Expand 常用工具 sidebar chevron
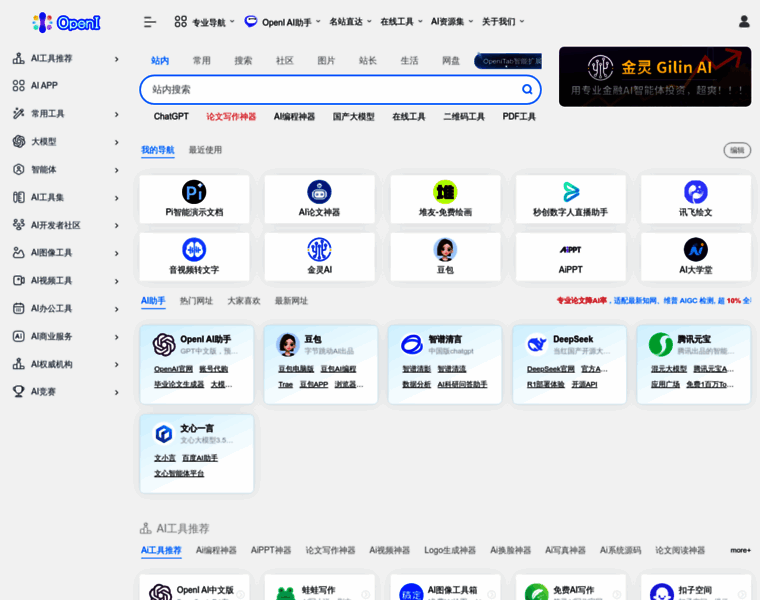Viewport: 760px width, 600px height. [x=116, y=114]
